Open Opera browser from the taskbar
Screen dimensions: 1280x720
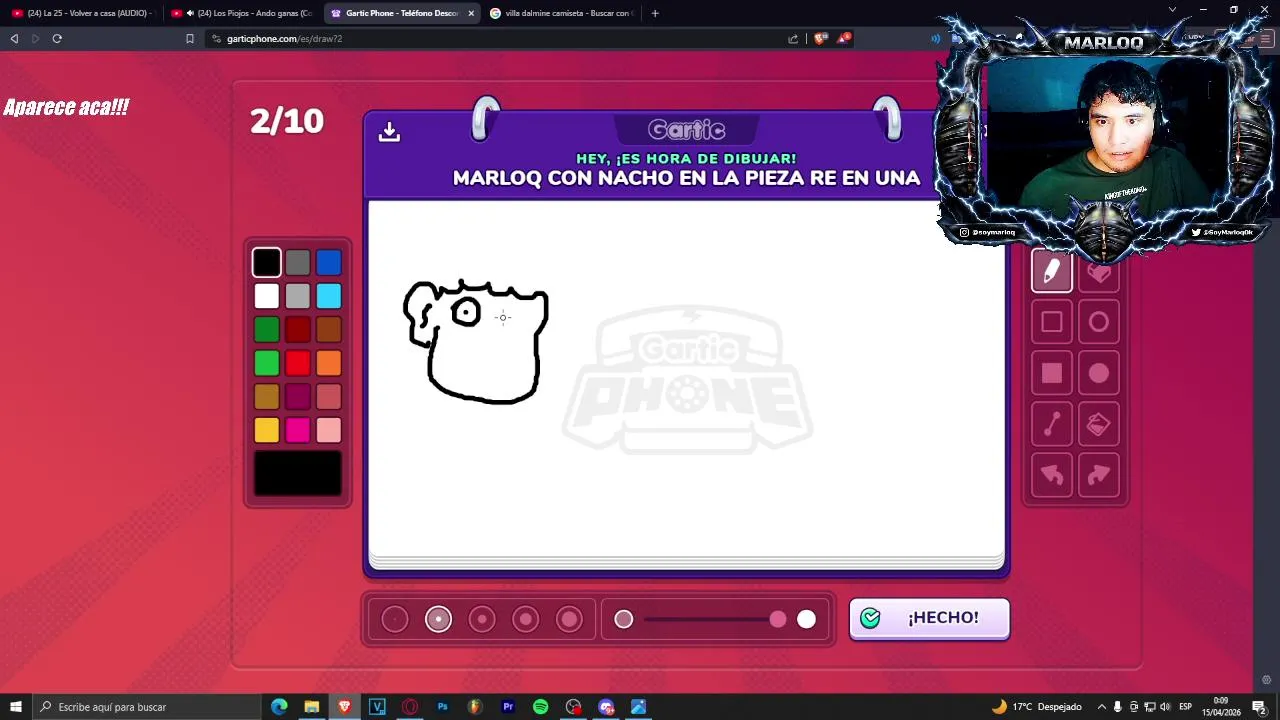[410, 707]
